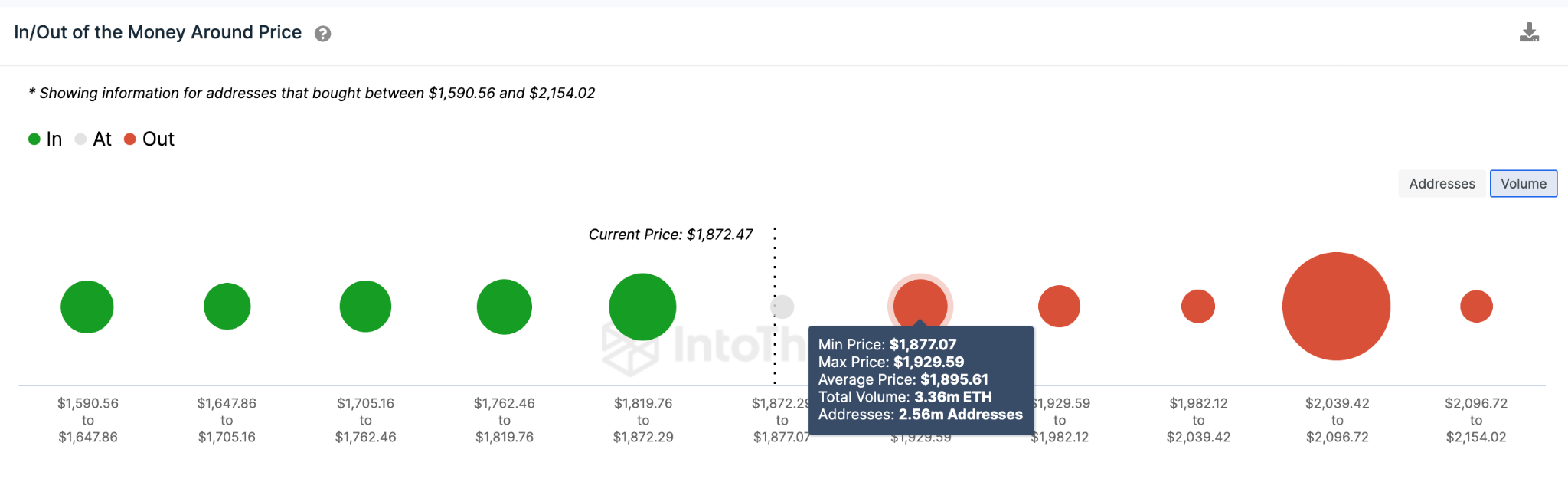
Task: Toggle the gray At legend item
Action: click(93, 139)
